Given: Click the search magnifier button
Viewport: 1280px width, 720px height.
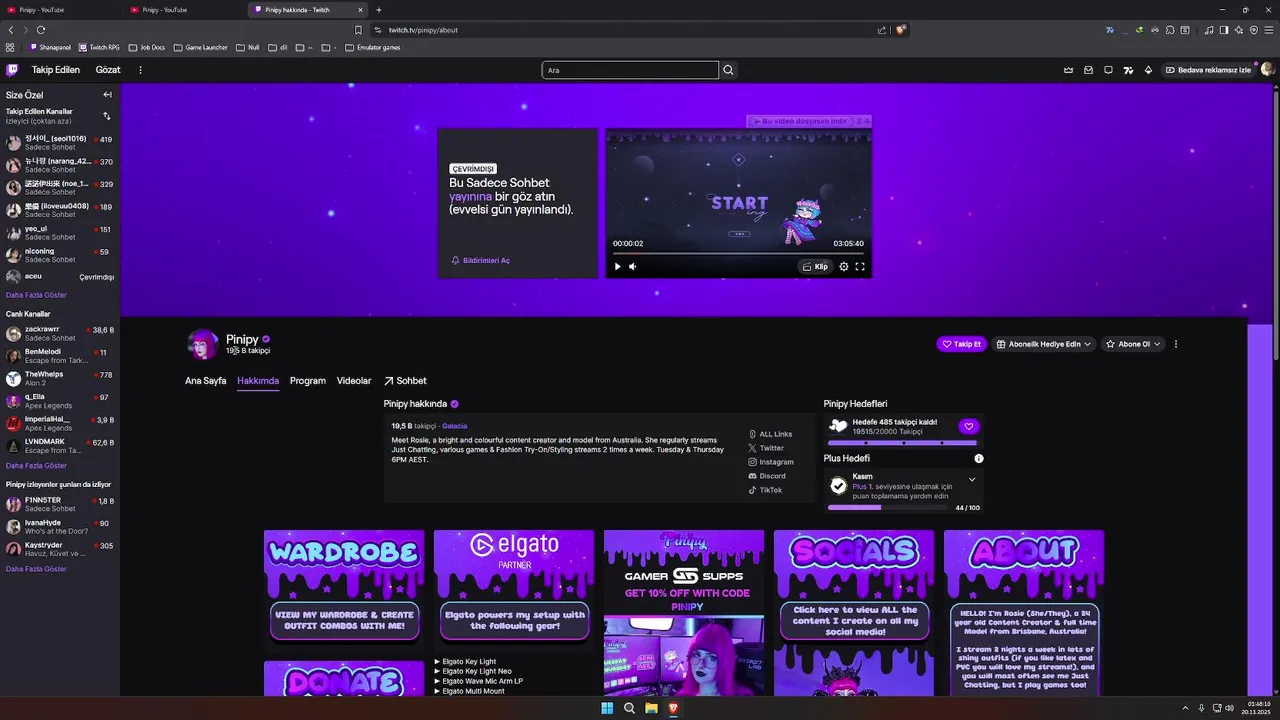Looking at the screenshot, I should pos(728,70).
